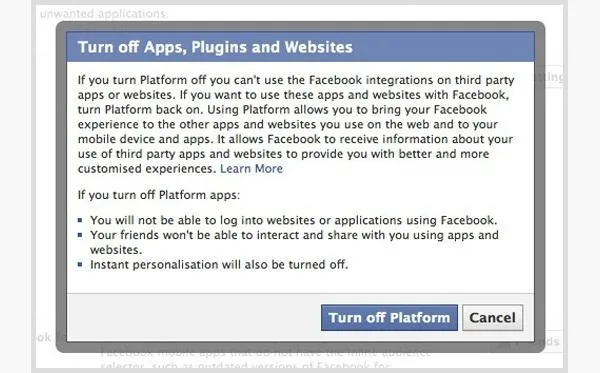Click the square bullet before 'Instant personalisation'
The width and height of the screenshot is (600, 373).
click(x=80, y=264)
